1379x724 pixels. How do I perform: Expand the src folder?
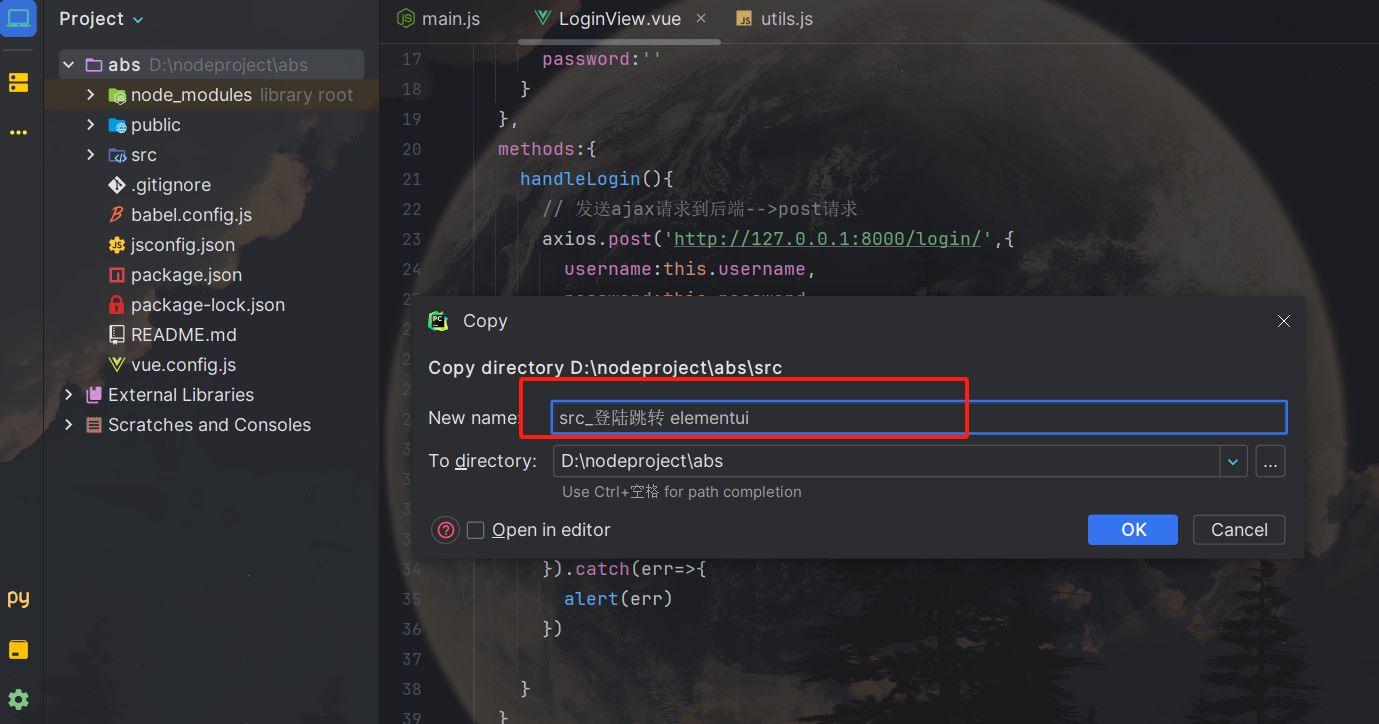(x=90, y=155)
